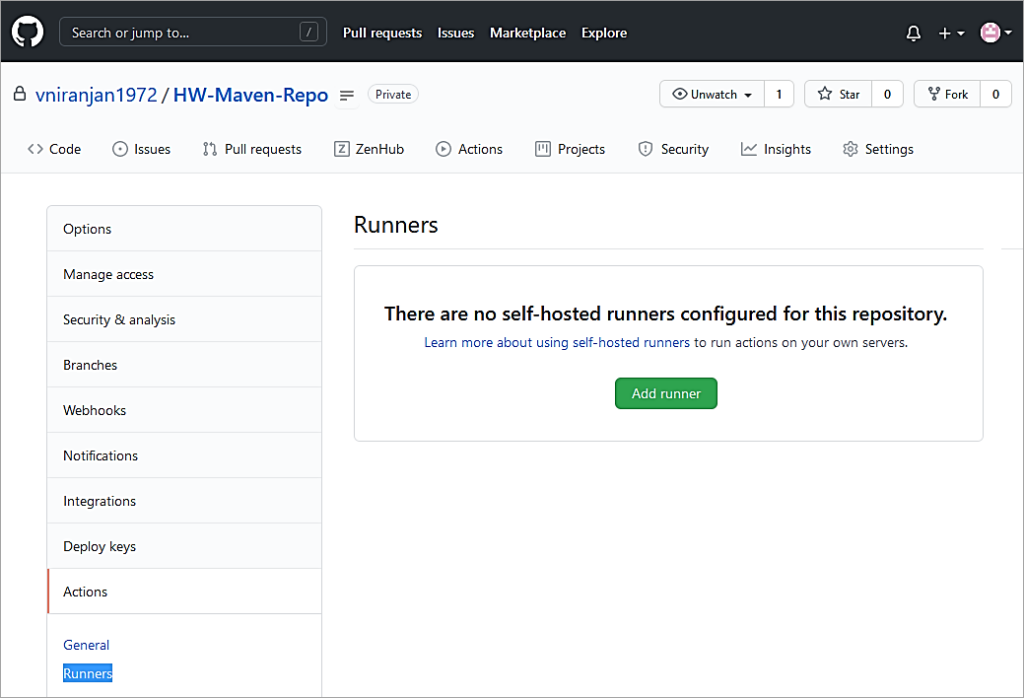The height and width of the screenshot is (698, 1024).
Task: Open the self-hosted runners documentation link
Action: click(x=557, y=341)
